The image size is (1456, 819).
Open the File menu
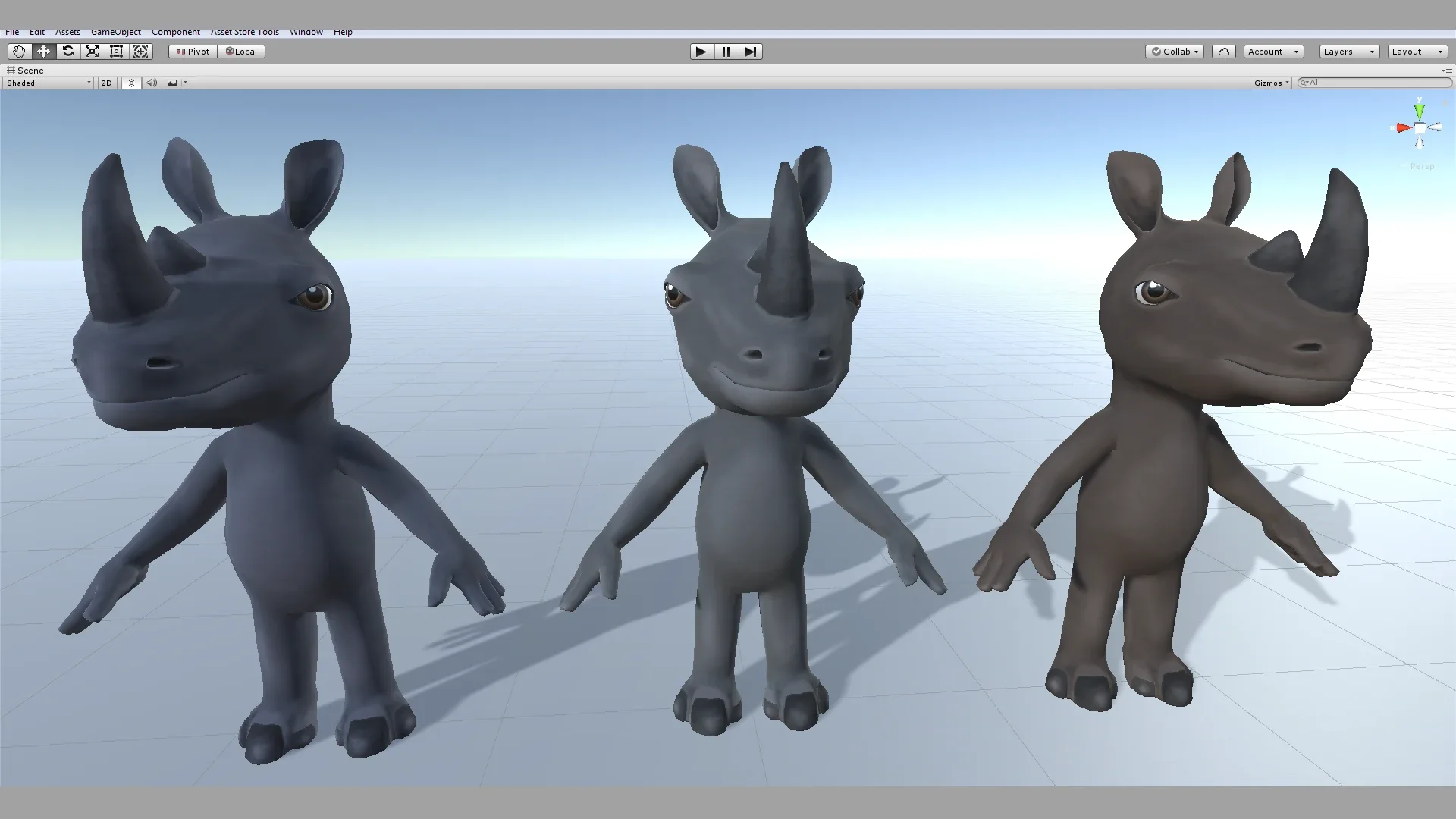[12, 32]
